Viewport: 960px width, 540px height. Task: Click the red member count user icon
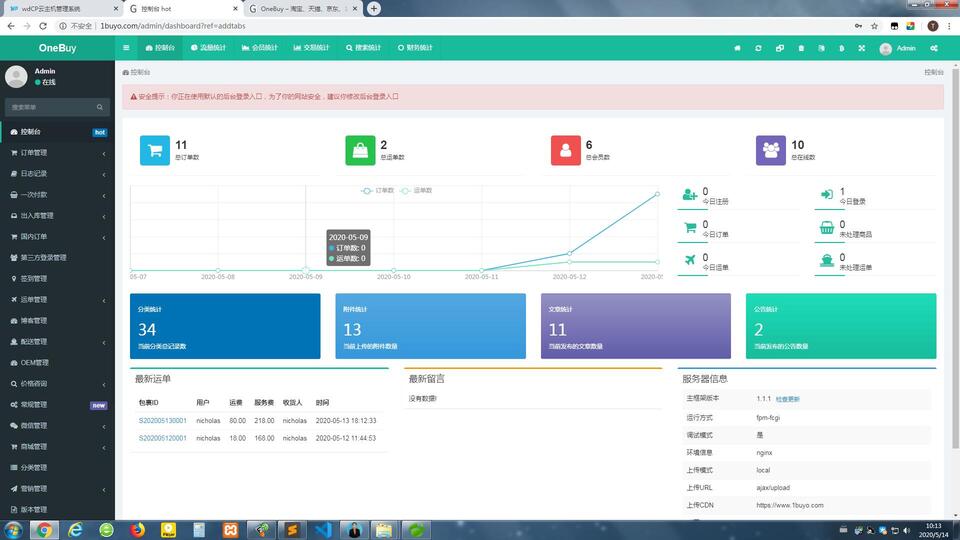pyautogui.click(x=565, y=150)
